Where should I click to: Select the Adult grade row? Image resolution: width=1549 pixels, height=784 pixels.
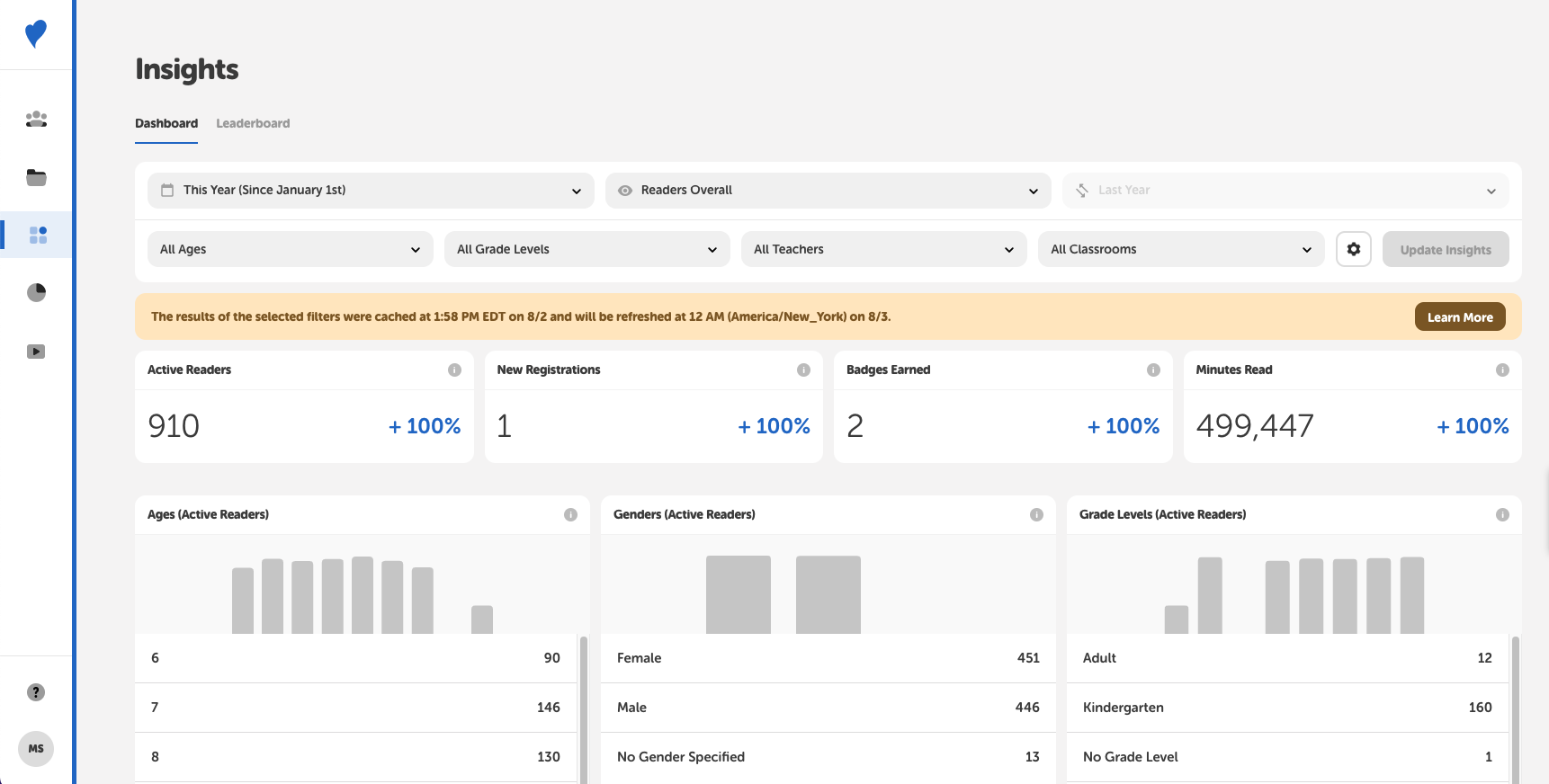pyautogui.click(x=1288, y=658)
